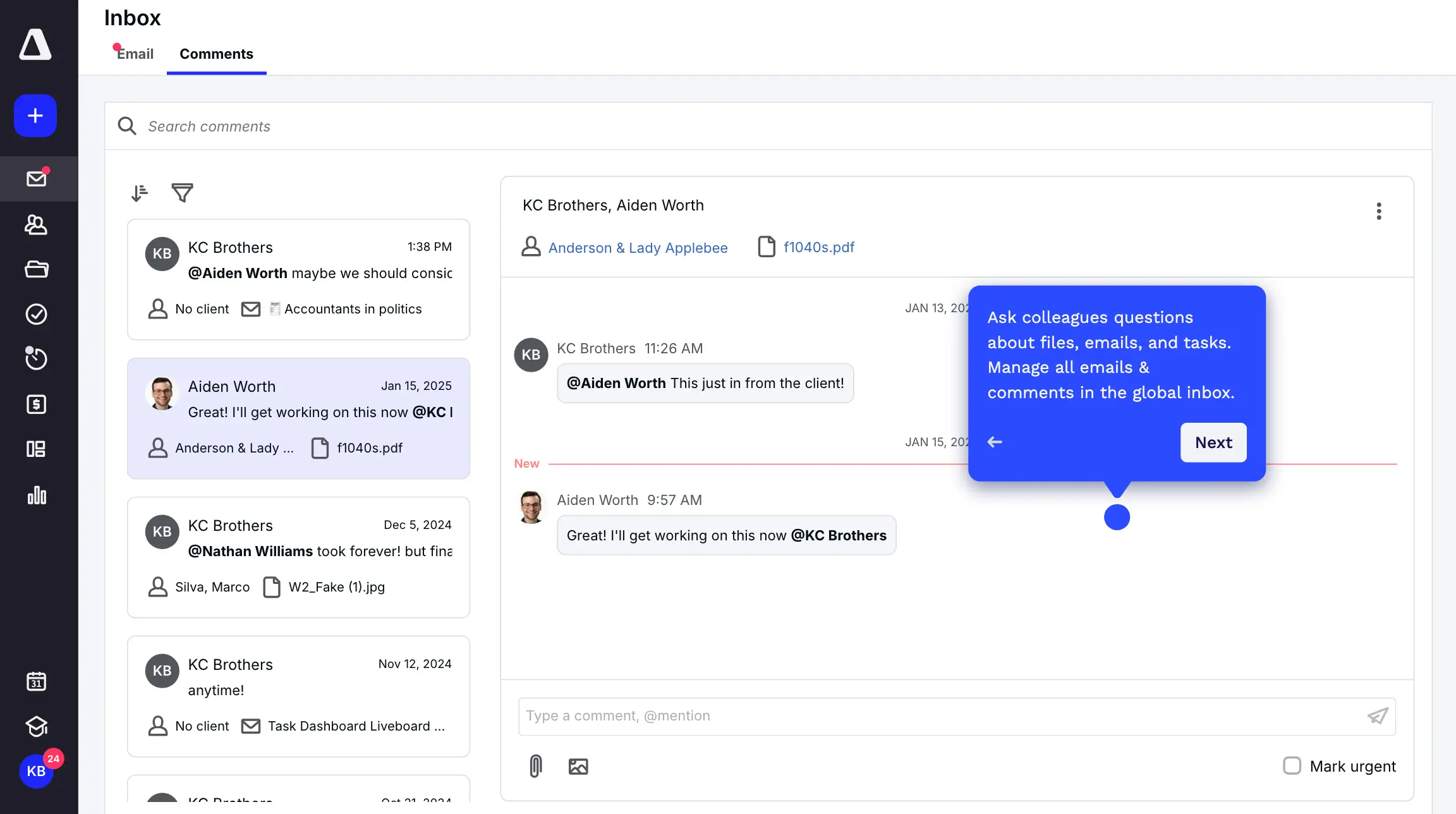
Task: Open the Anderson & Lady Applebee client link
Action: [638, 248]
